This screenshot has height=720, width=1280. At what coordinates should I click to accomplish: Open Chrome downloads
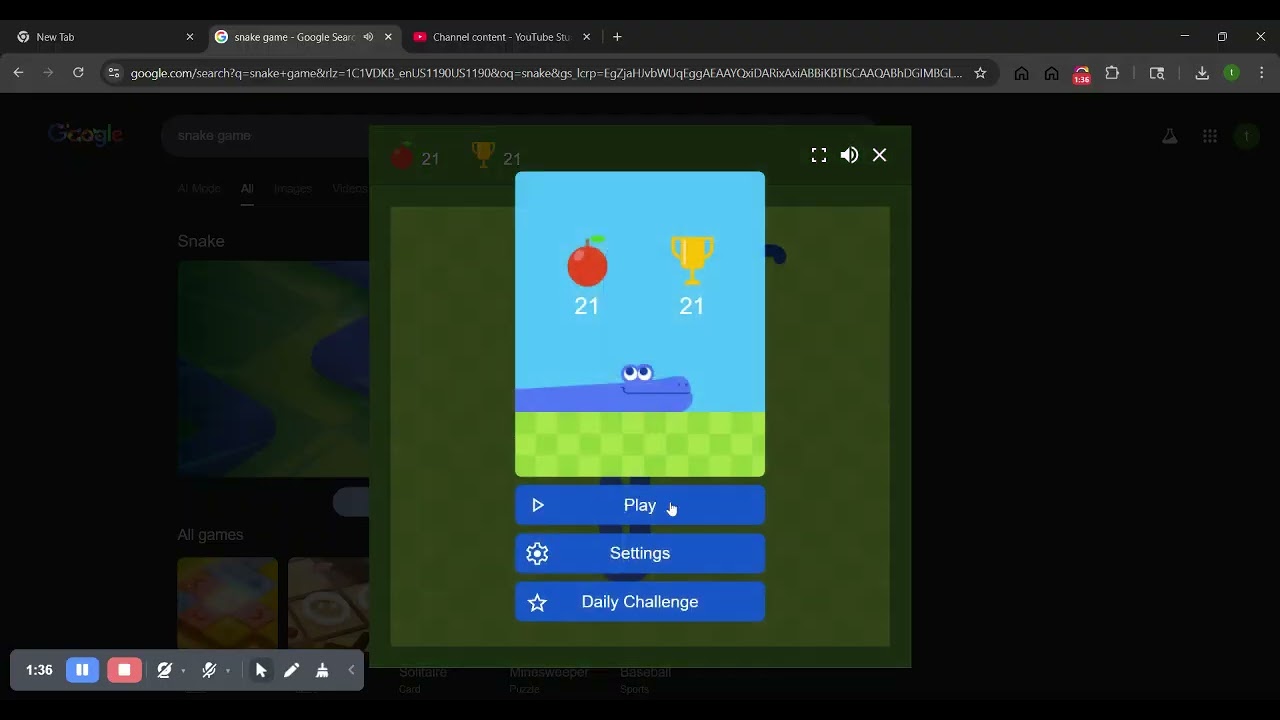[1202, 73]
